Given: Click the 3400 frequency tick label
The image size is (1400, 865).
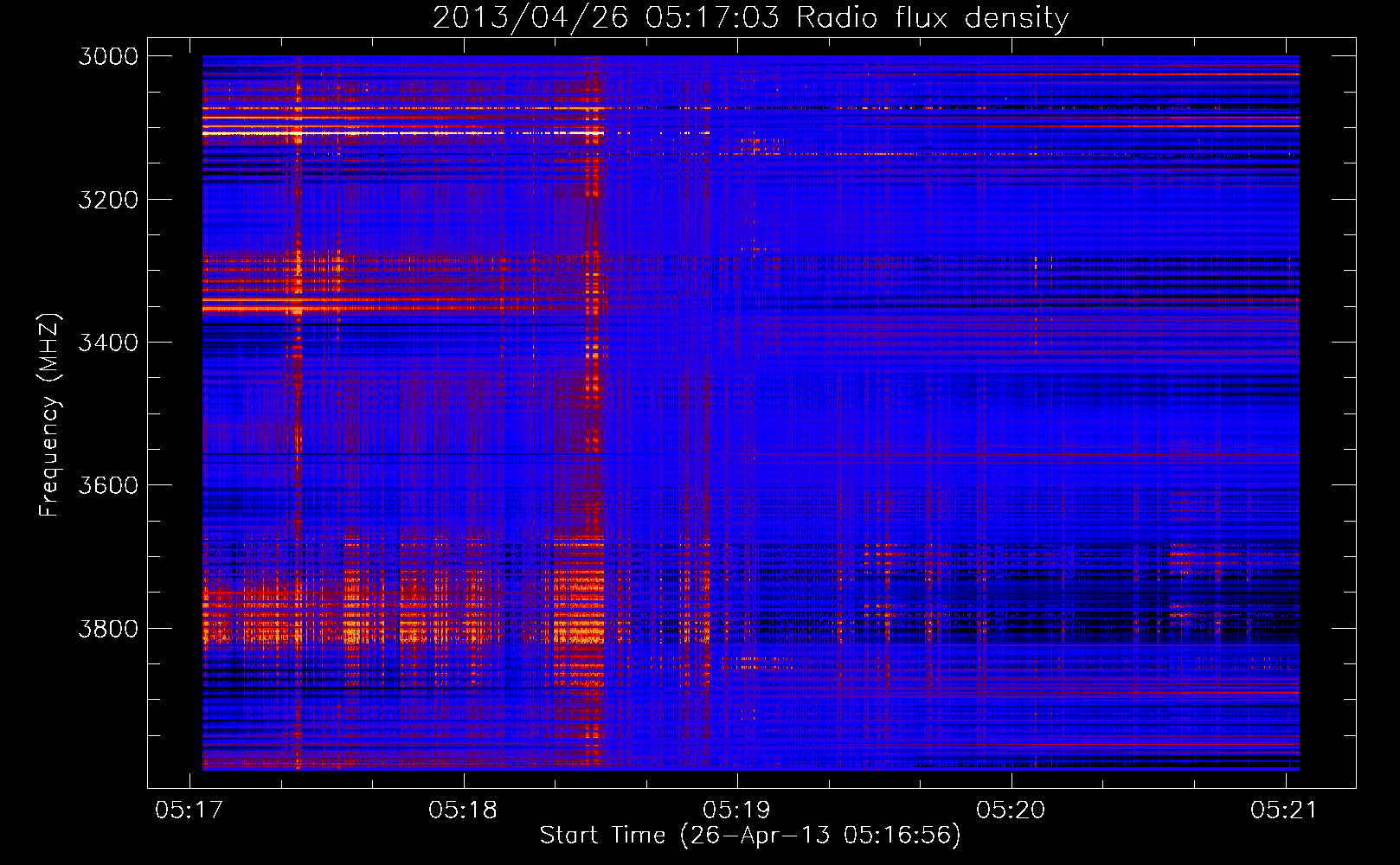Looking at the screenshot, I should point(108,343).
